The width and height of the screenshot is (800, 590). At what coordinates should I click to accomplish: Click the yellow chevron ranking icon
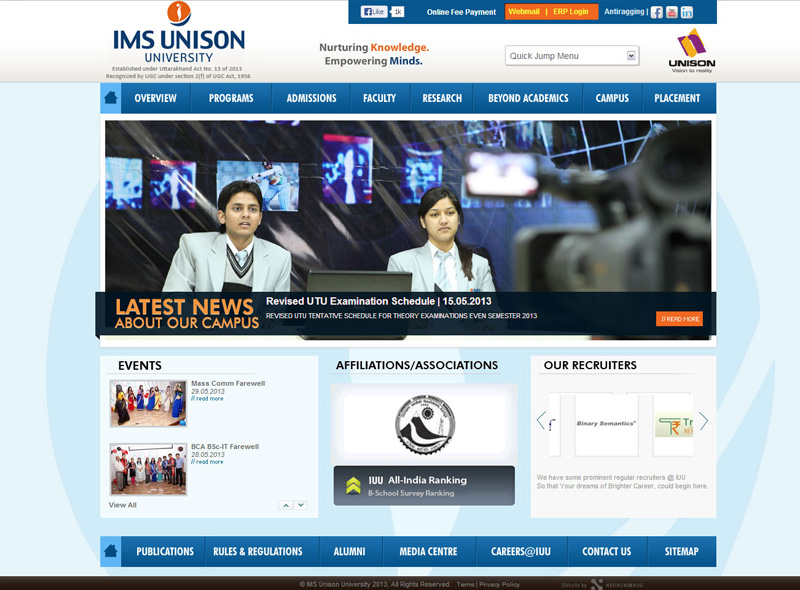click(x=353, y=485)
